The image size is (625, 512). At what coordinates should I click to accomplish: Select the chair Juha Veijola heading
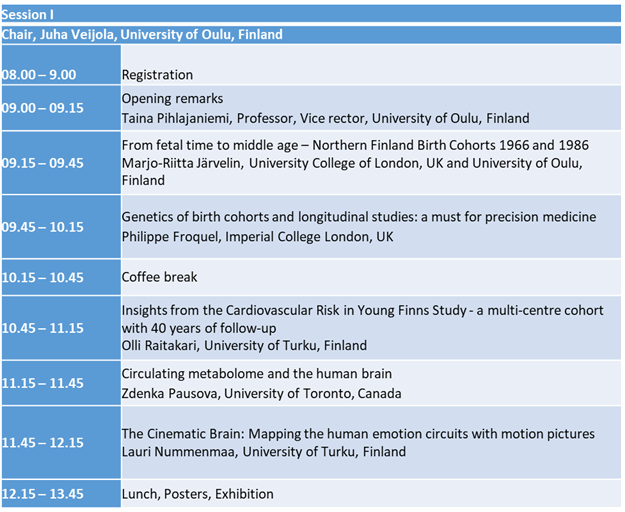[142, 34]
